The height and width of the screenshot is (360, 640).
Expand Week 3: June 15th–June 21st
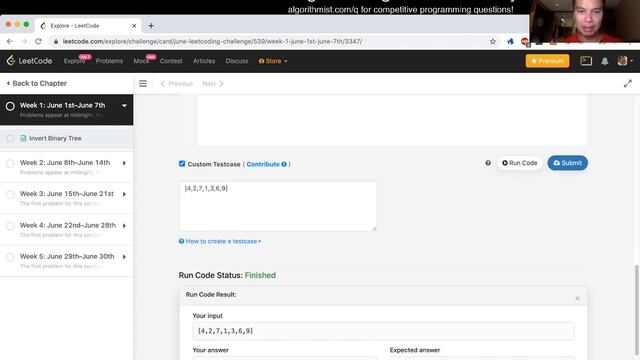click(x=124, y=194)
